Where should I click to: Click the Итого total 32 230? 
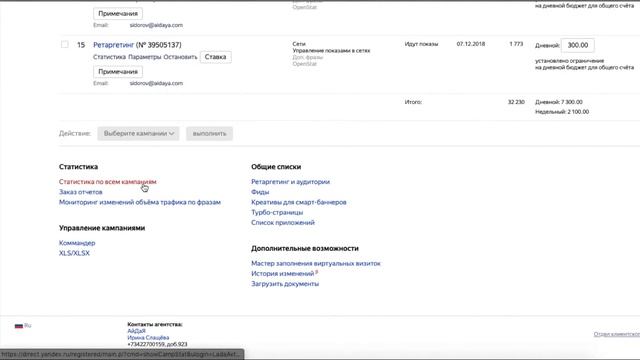coord(516,102)
